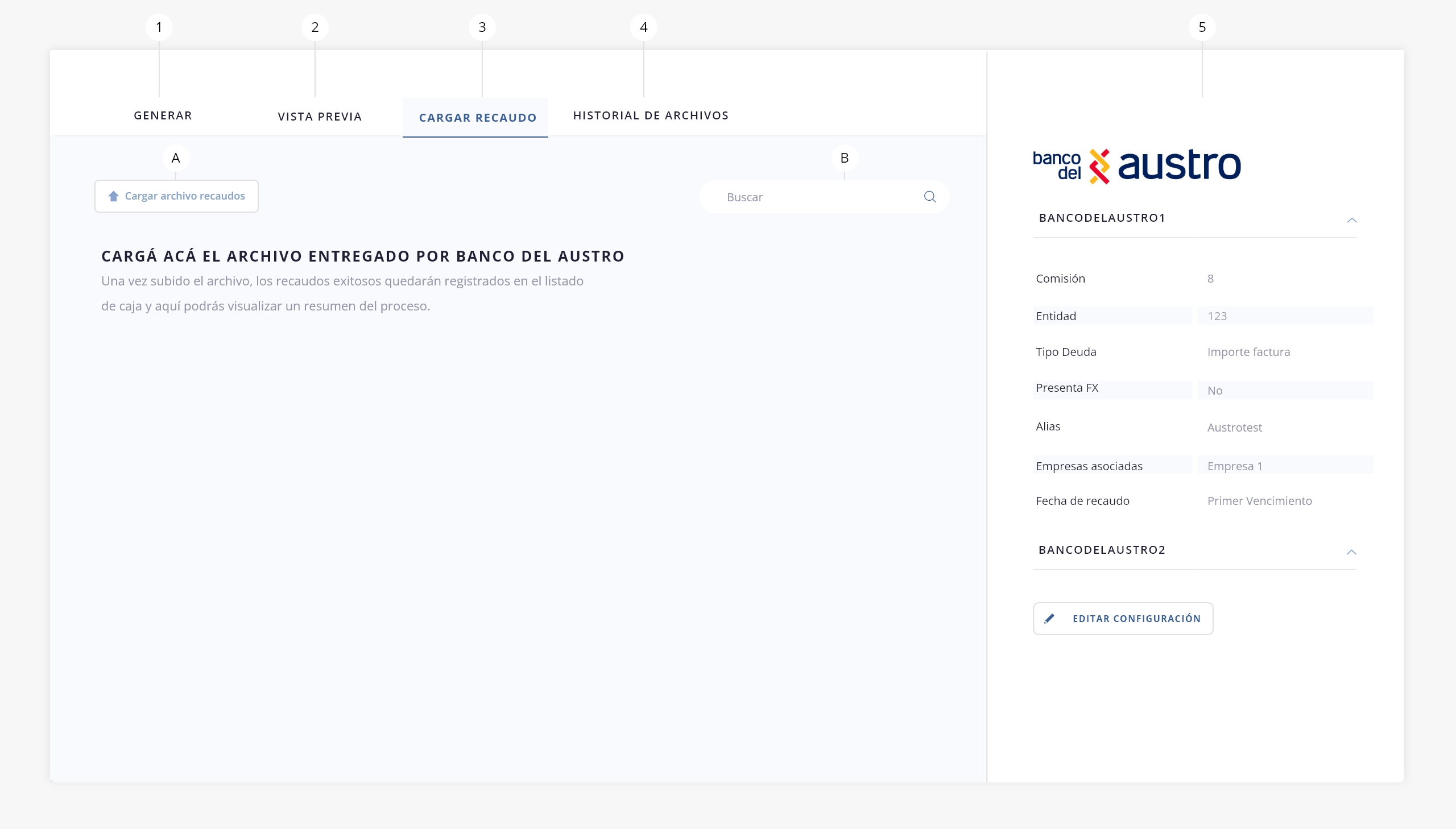This screenshot has height=829, width=1456.
Task: Click the Alias value Austrotest
Action: tap(1234, 427)
